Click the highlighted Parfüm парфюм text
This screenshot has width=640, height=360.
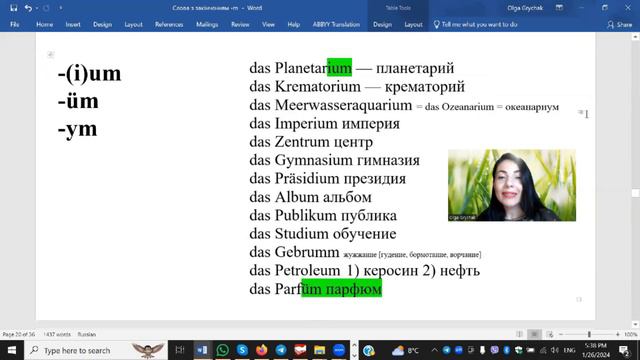point(341,289)
